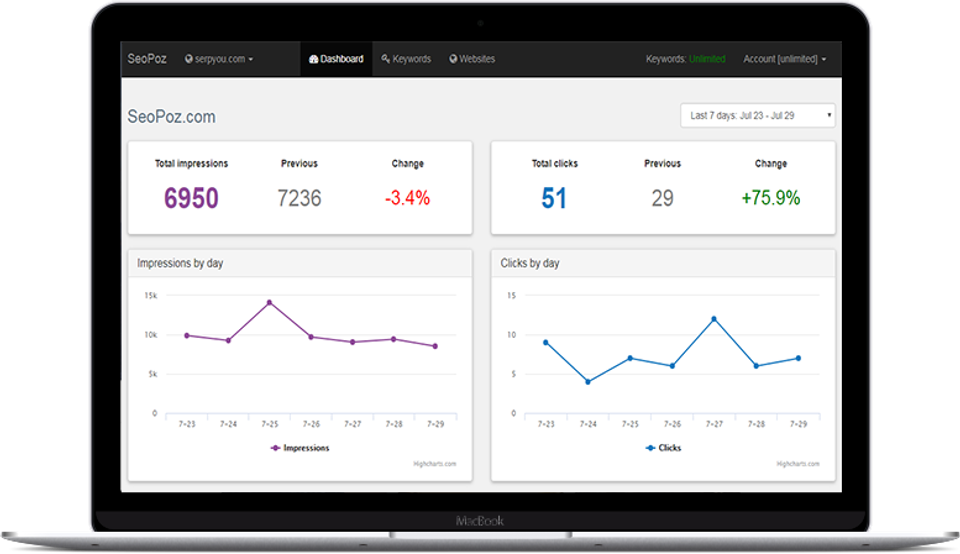Open Highcharts.com link under Clicks chart
This screenshot has width=960, height=554.
(798, 463)
